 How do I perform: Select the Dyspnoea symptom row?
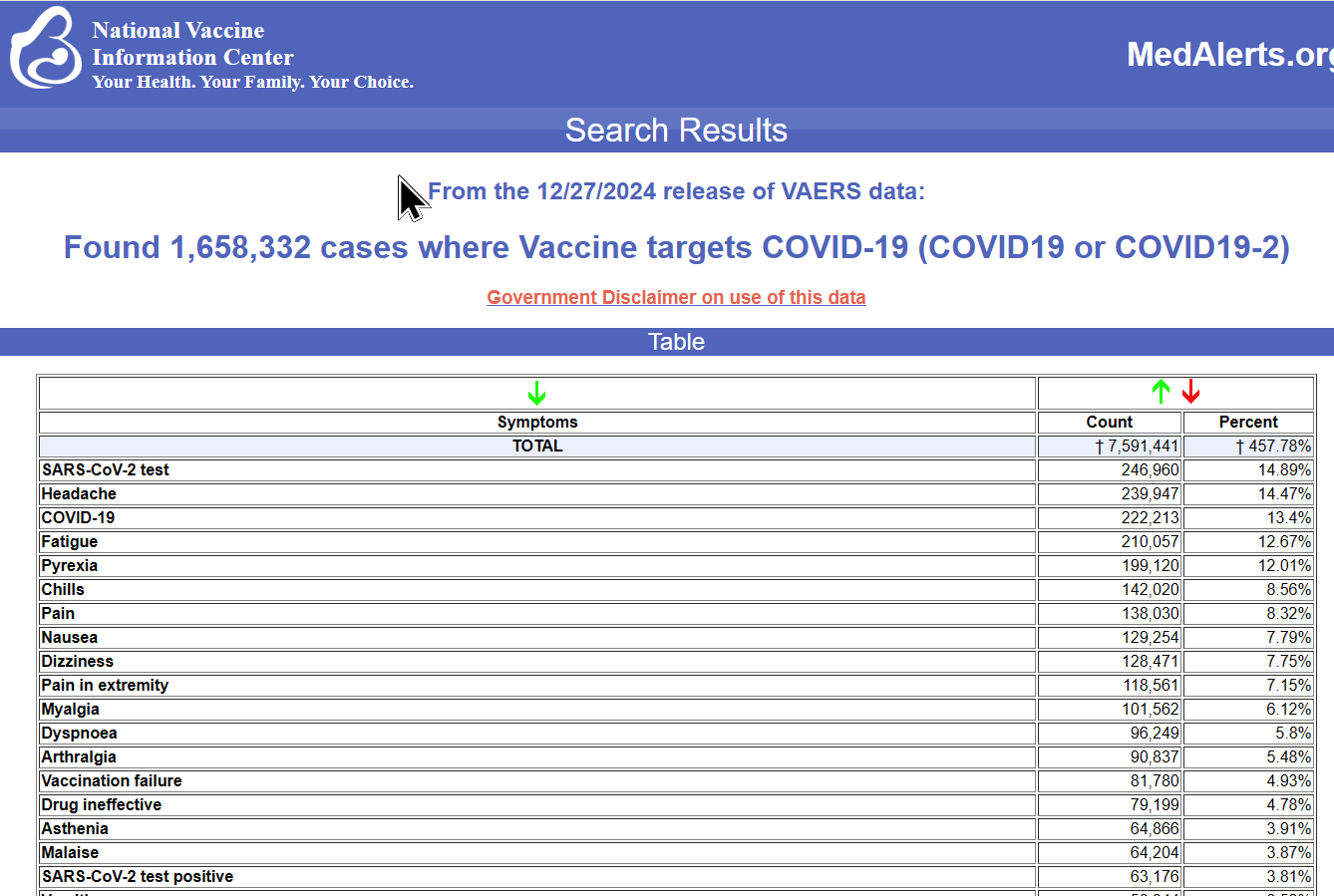click(80, 733)
